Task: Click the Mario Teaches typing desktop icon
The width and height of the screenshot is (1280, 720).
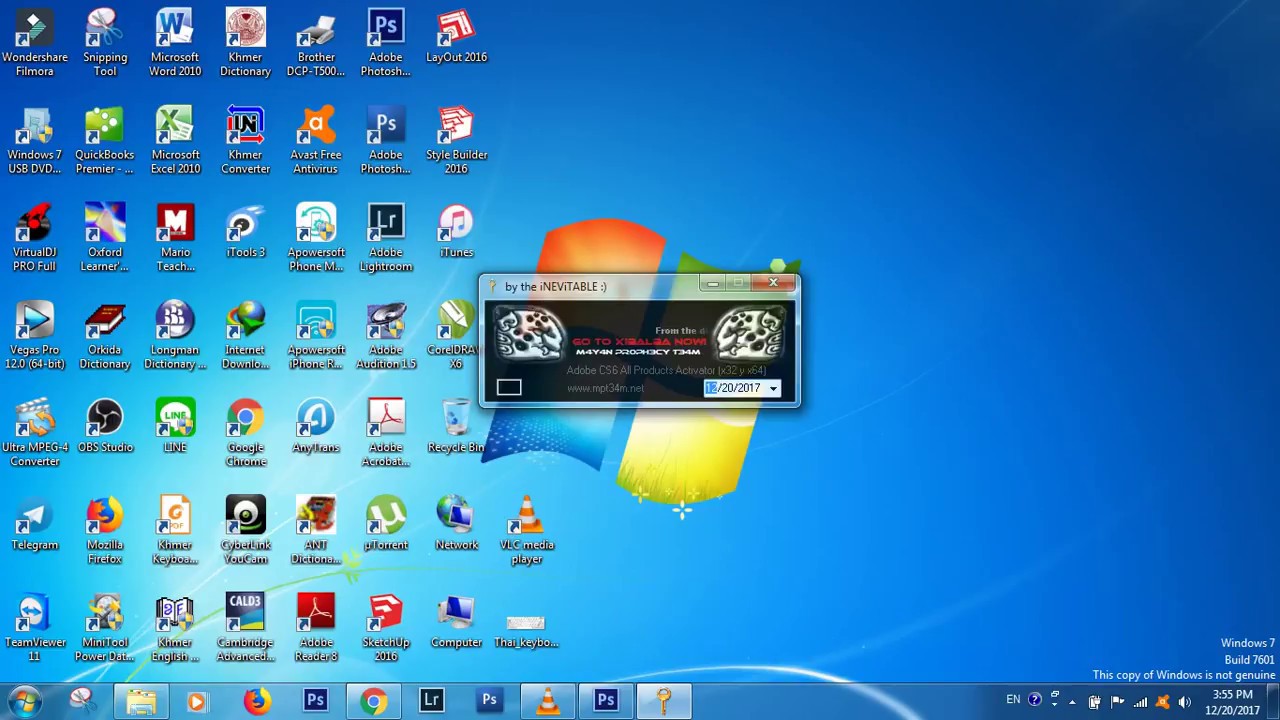Action: tap(175, 238)
